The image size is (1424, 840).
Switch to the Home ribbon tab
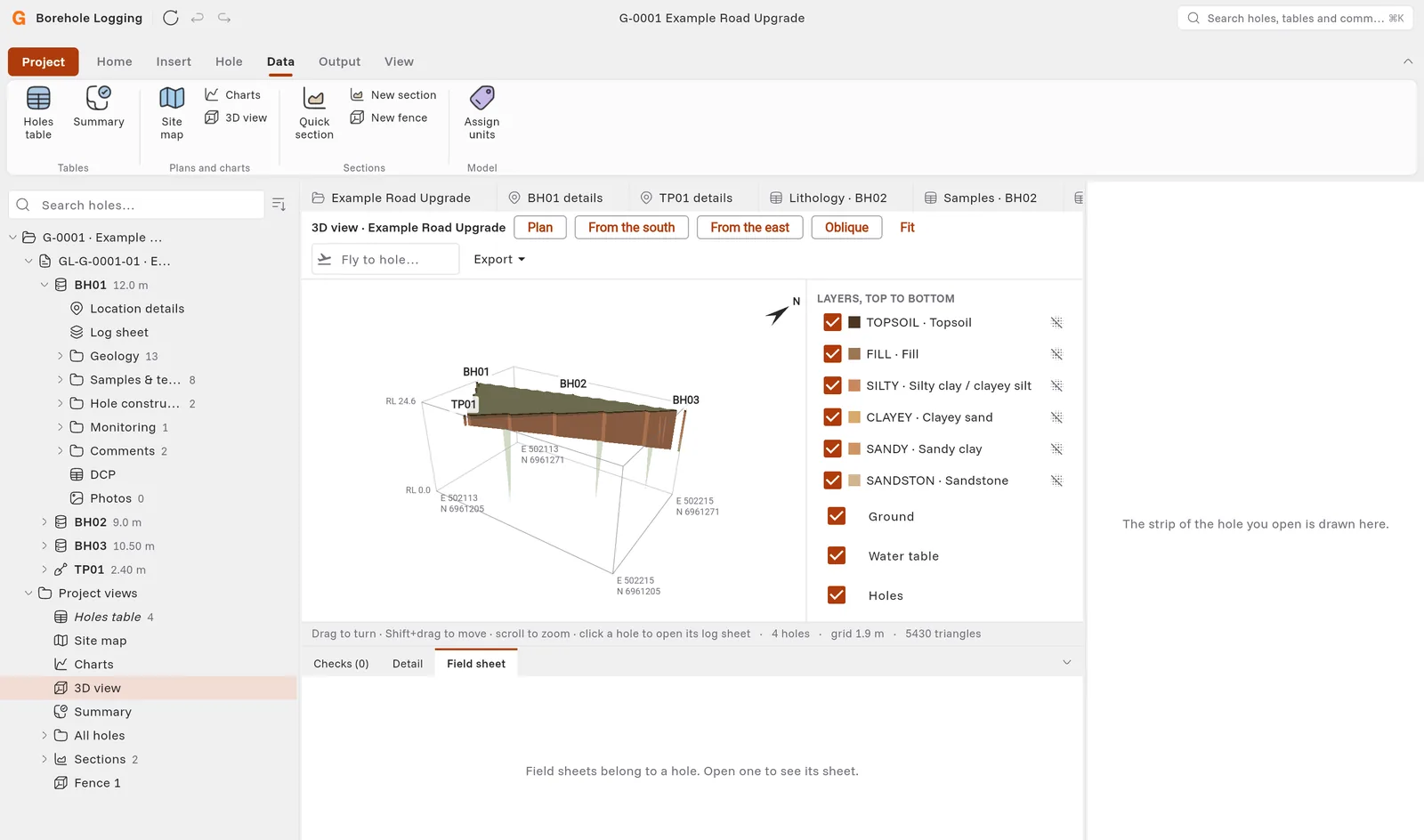tap(115, 61)
